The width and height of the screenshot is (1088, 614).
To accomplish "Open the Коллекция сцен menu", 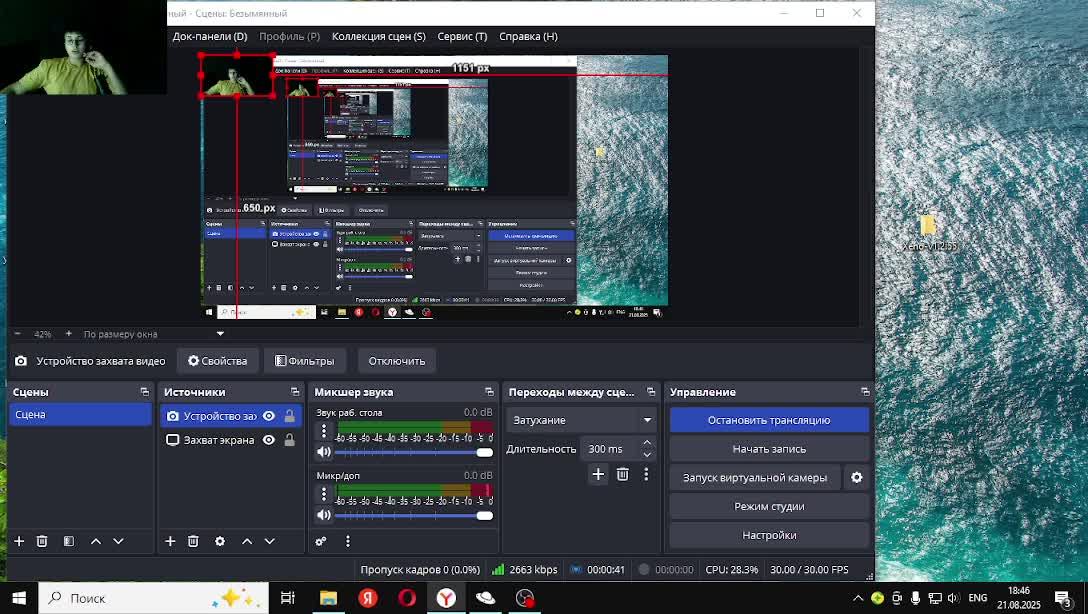I will [x=378, y=36].
